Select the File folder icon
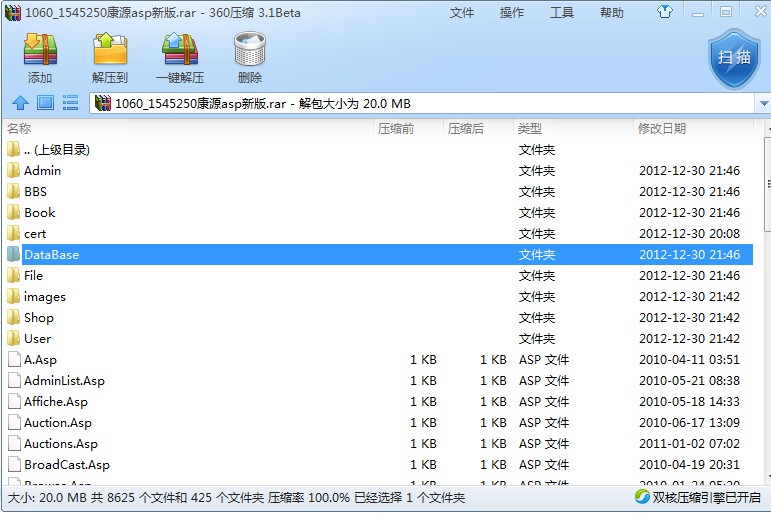771x530 pixels. click(x=14, y=276)
